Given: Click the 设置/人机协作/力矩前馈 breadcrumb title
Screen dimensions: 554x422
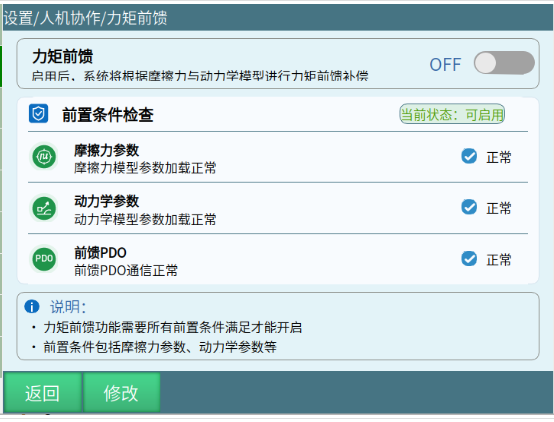Looking at the screenshot, I should (85, 18).
